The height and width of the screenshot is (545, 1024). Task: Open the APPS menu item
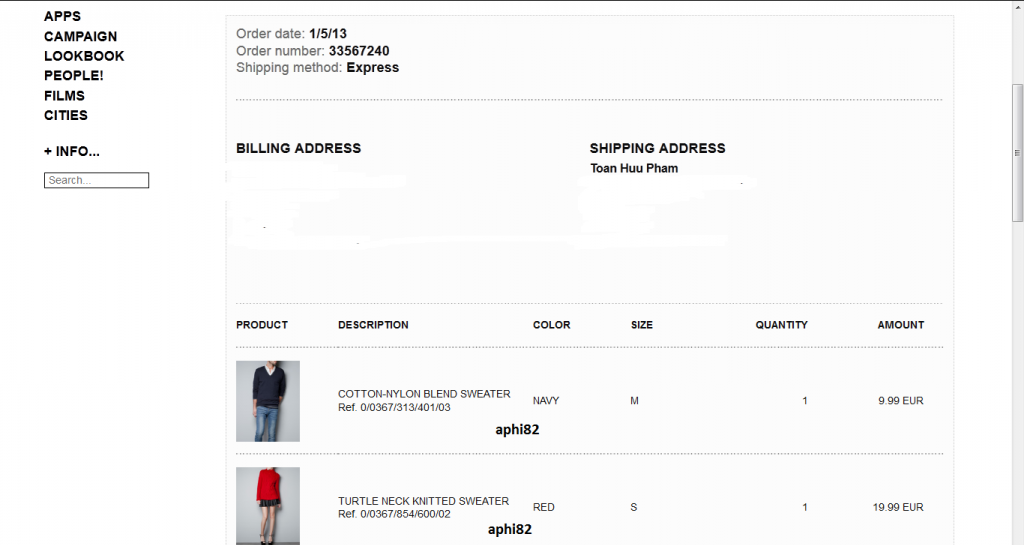tap(62, 17)
